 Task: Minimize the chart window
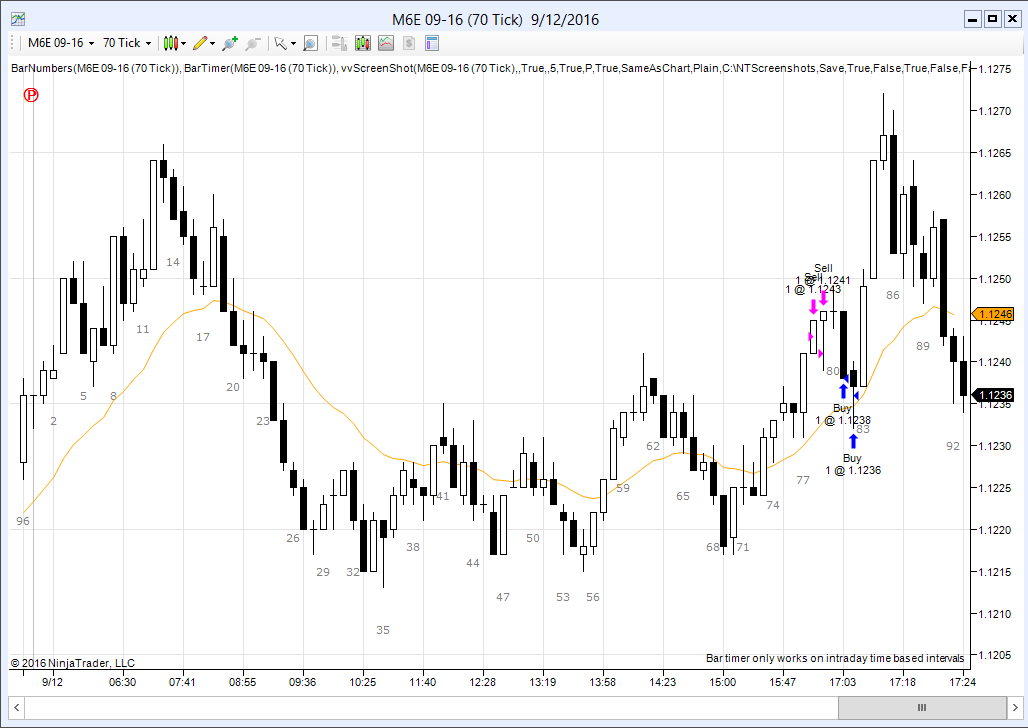click(x=973, y=20)
